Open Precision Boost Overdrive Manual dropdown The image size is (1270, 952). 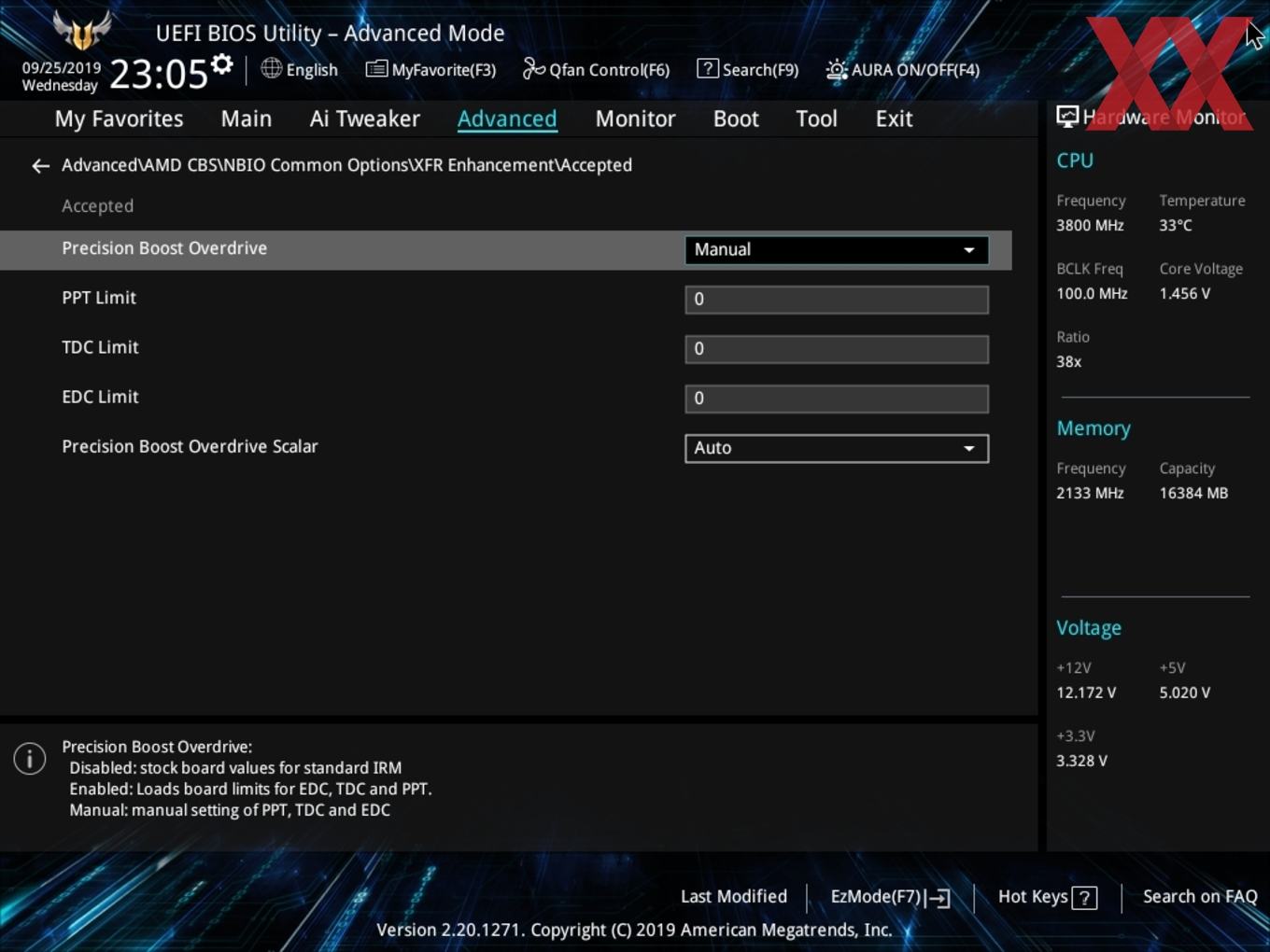click(837, 250)
